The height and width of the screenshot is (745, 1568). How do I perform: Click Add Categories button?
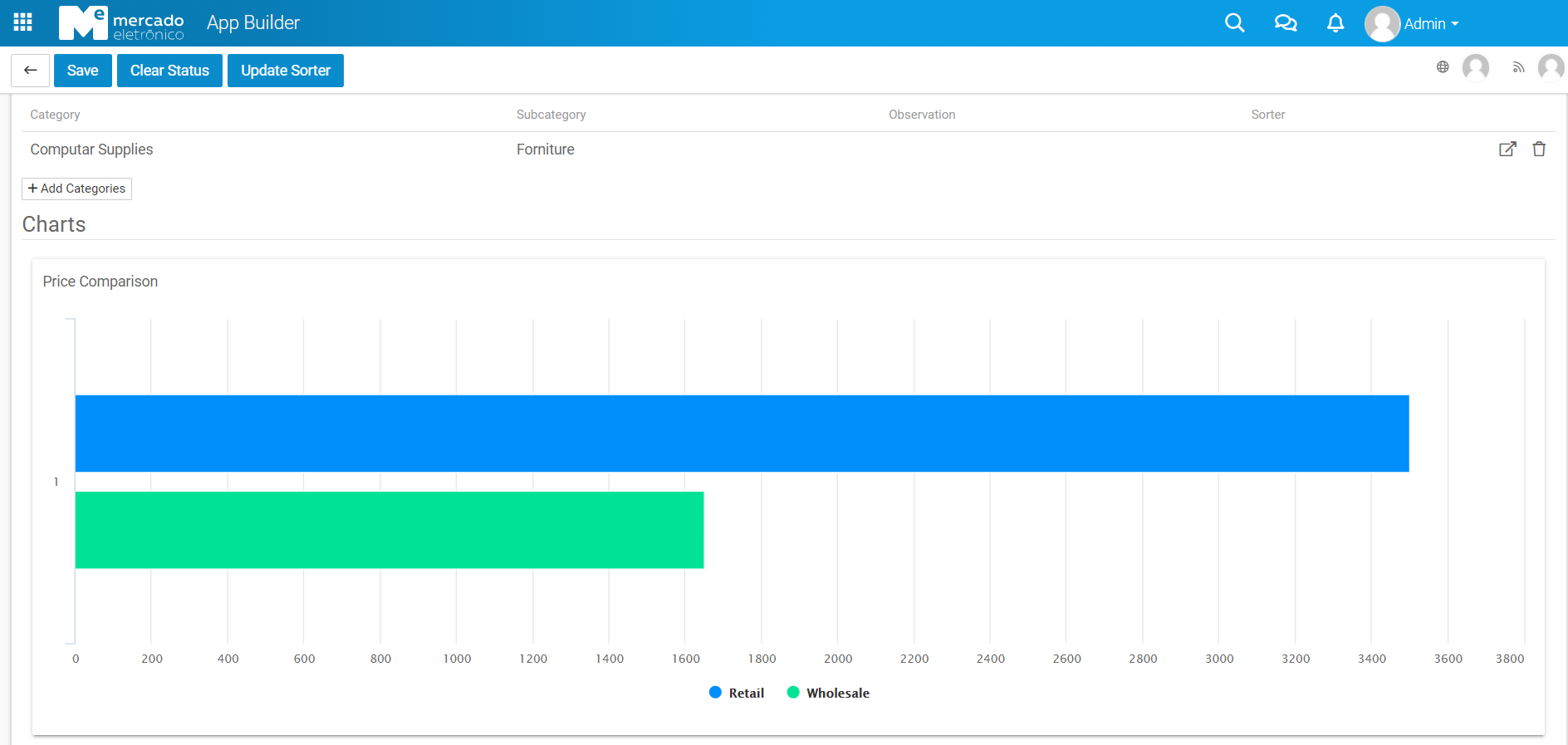(x=76, y=189)
